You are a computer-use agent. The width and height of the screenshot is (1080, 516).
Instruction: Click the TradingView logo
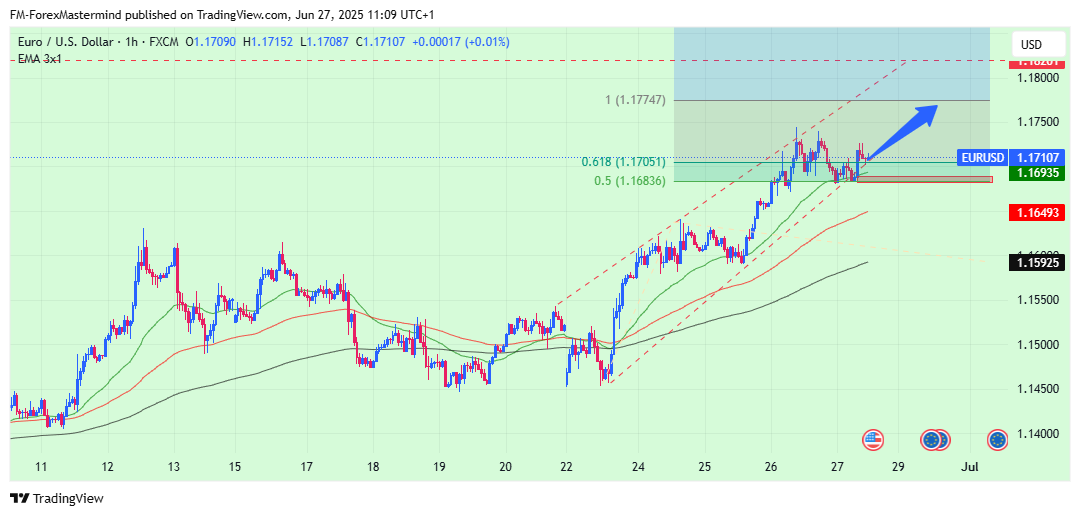coord(56,498)
